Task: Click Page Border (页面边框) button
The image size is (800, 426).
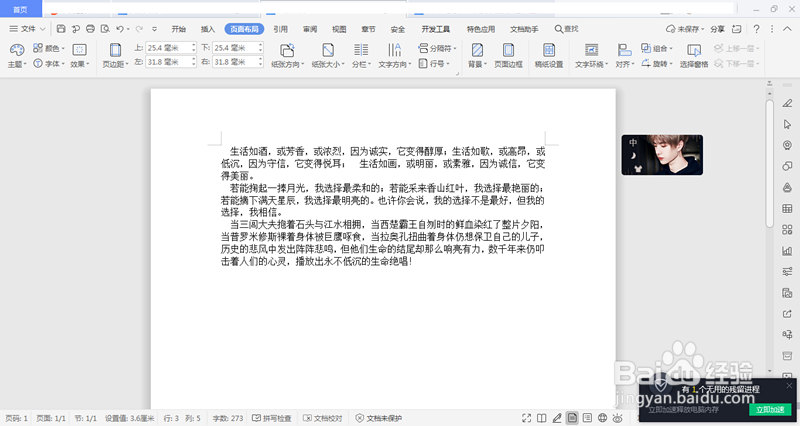Action: coord(508,56)
